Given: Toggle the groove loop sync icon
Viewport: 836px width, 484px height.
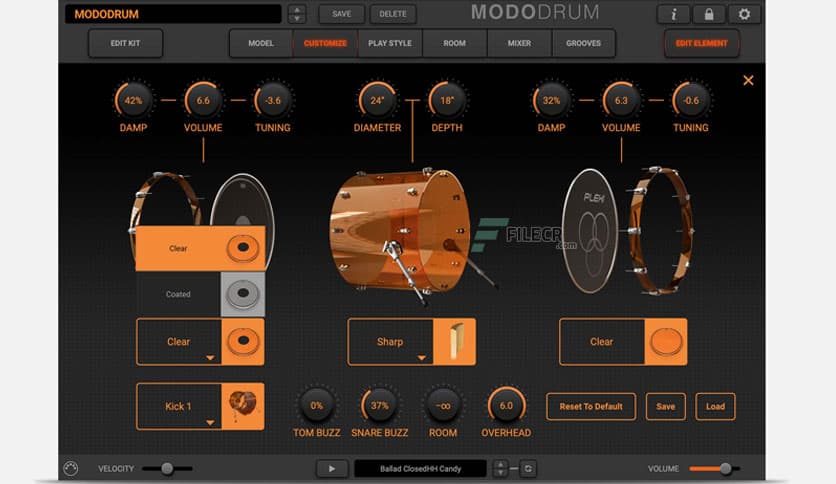Looking at the screenshot, I should [528, 469].
